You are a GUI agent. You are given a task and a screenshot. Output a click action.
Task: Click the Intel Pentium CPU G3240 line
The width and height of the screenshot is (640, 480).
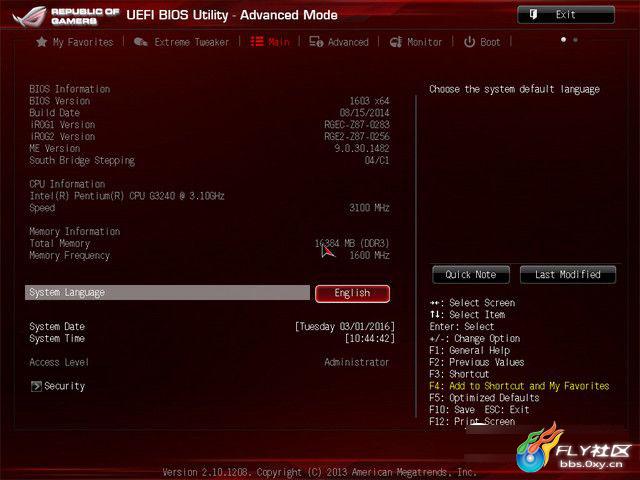point(127,196)
